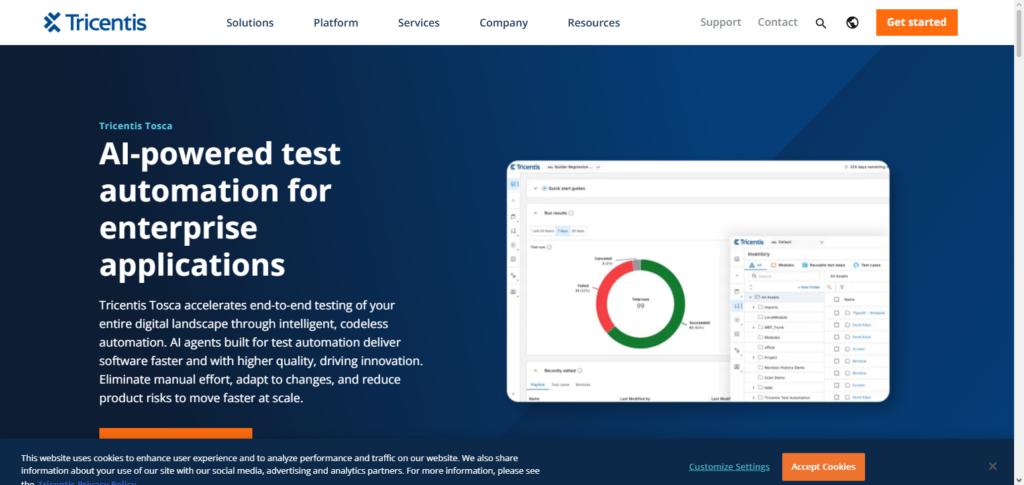Click the Recently edited info icon

point(579,371)
